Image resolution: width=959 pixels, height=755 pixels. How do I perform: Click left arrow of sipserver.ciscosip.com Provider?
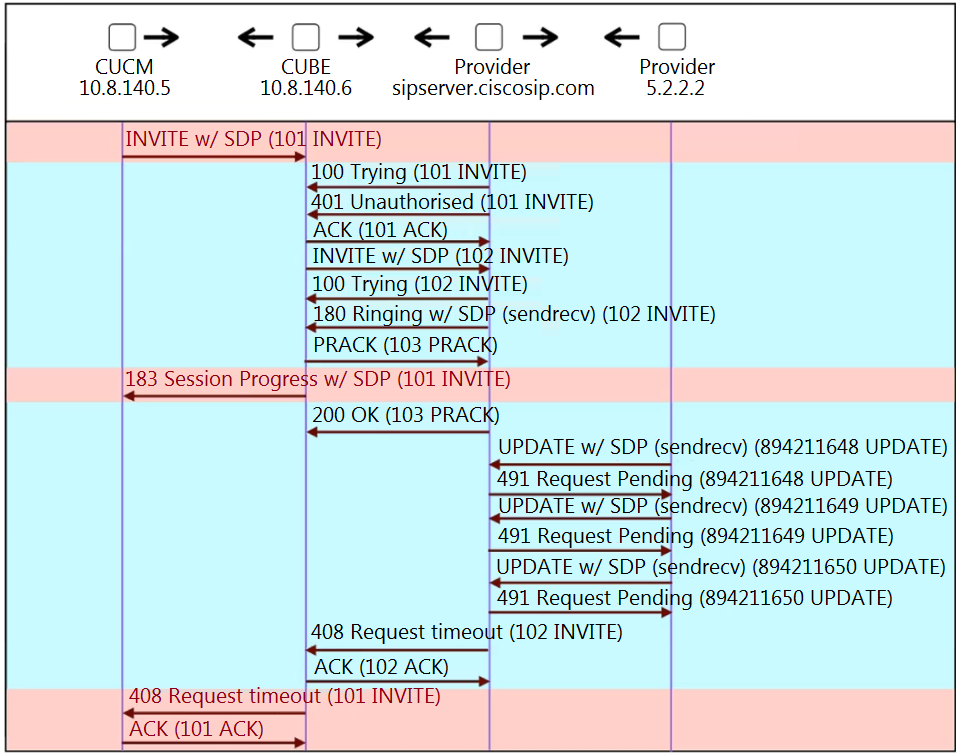coord(432,39)
